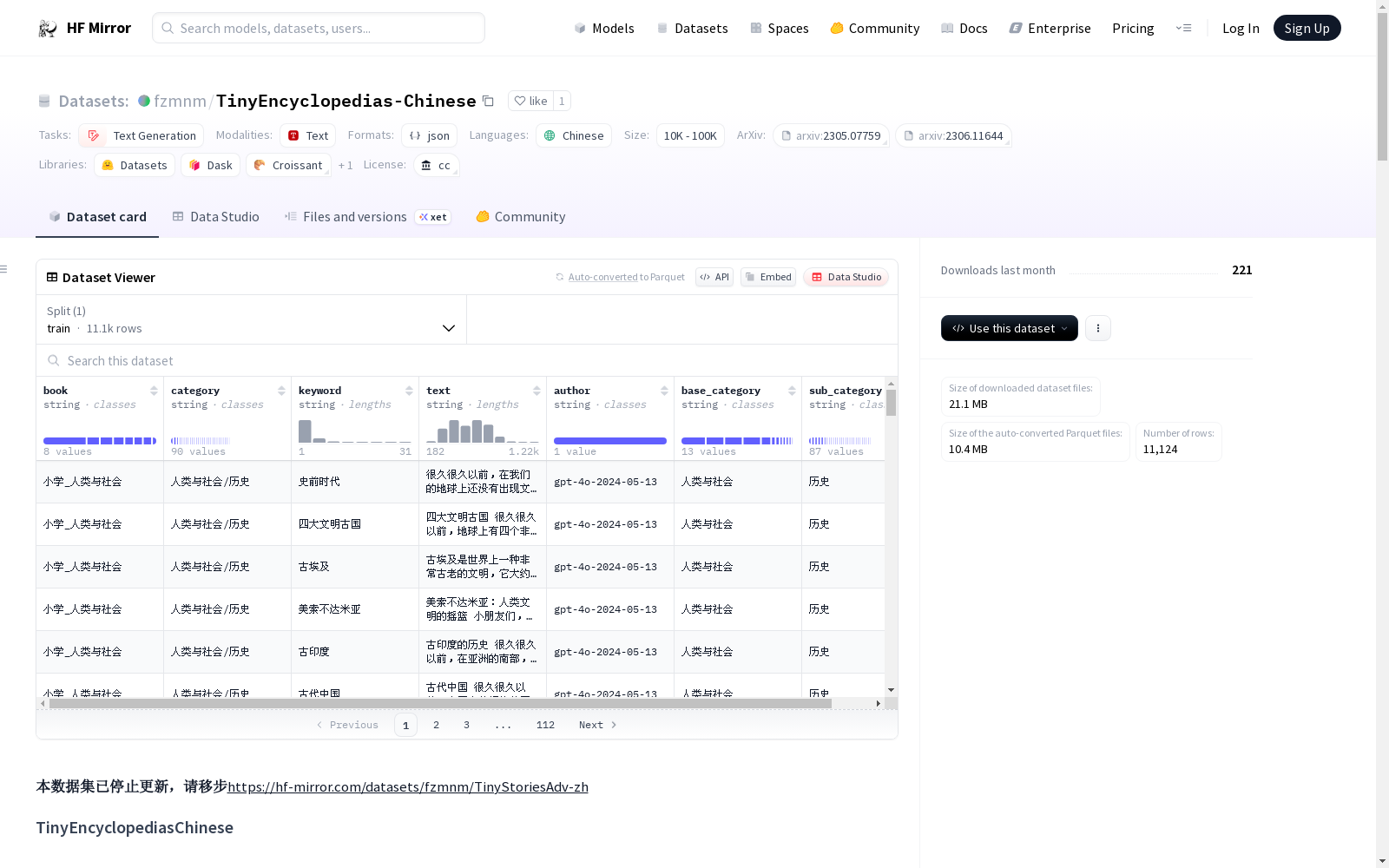Open Docs in top navigation
Image resolution: width=1389 pixels, height=868 pixels.
964,28
